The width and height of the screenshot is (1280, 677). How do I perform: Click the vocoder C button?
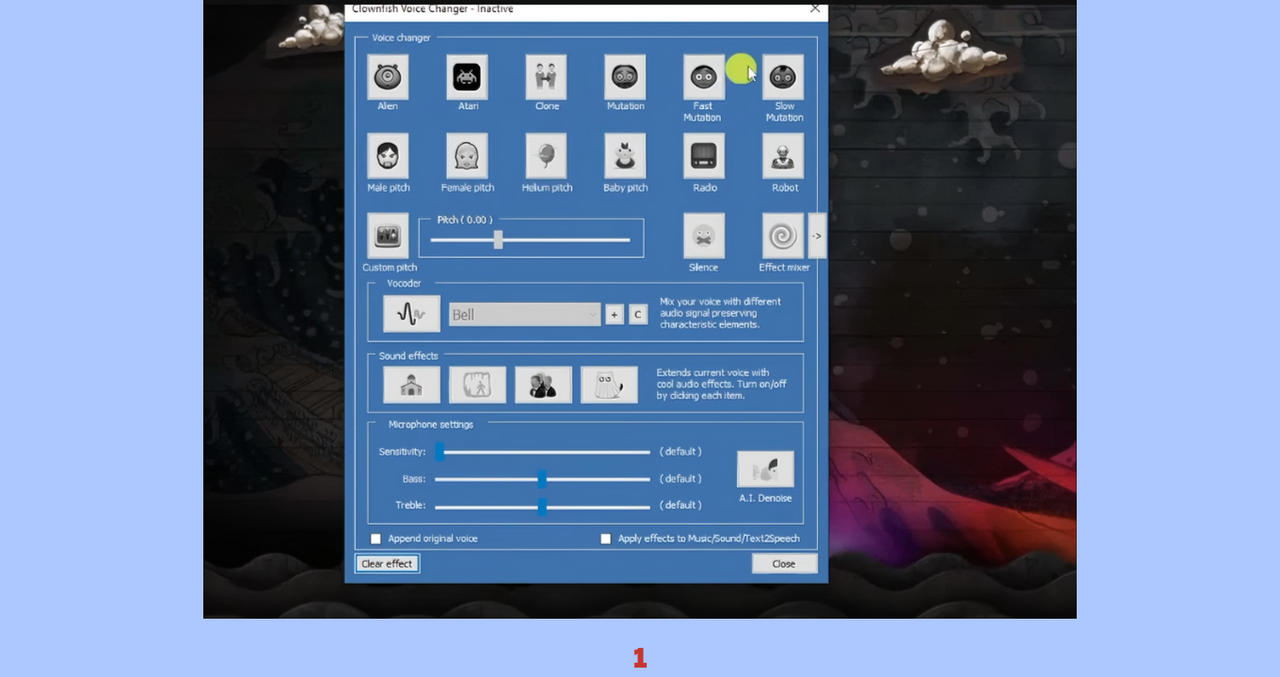(638, 314)
